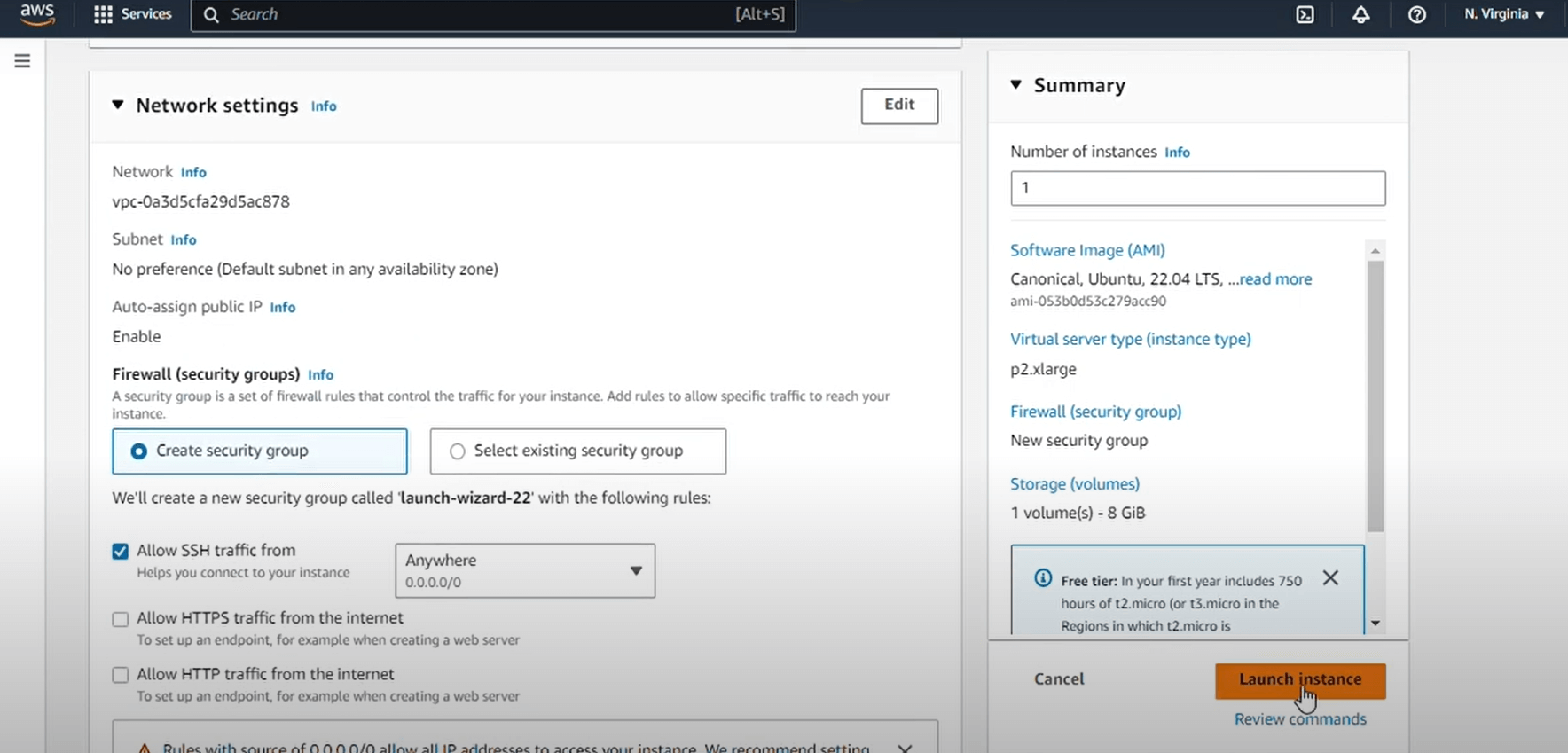Enable Allow HTTPS traffic from the internet
This screenshot has width=1568, height=753.
[x=121, y=619]
